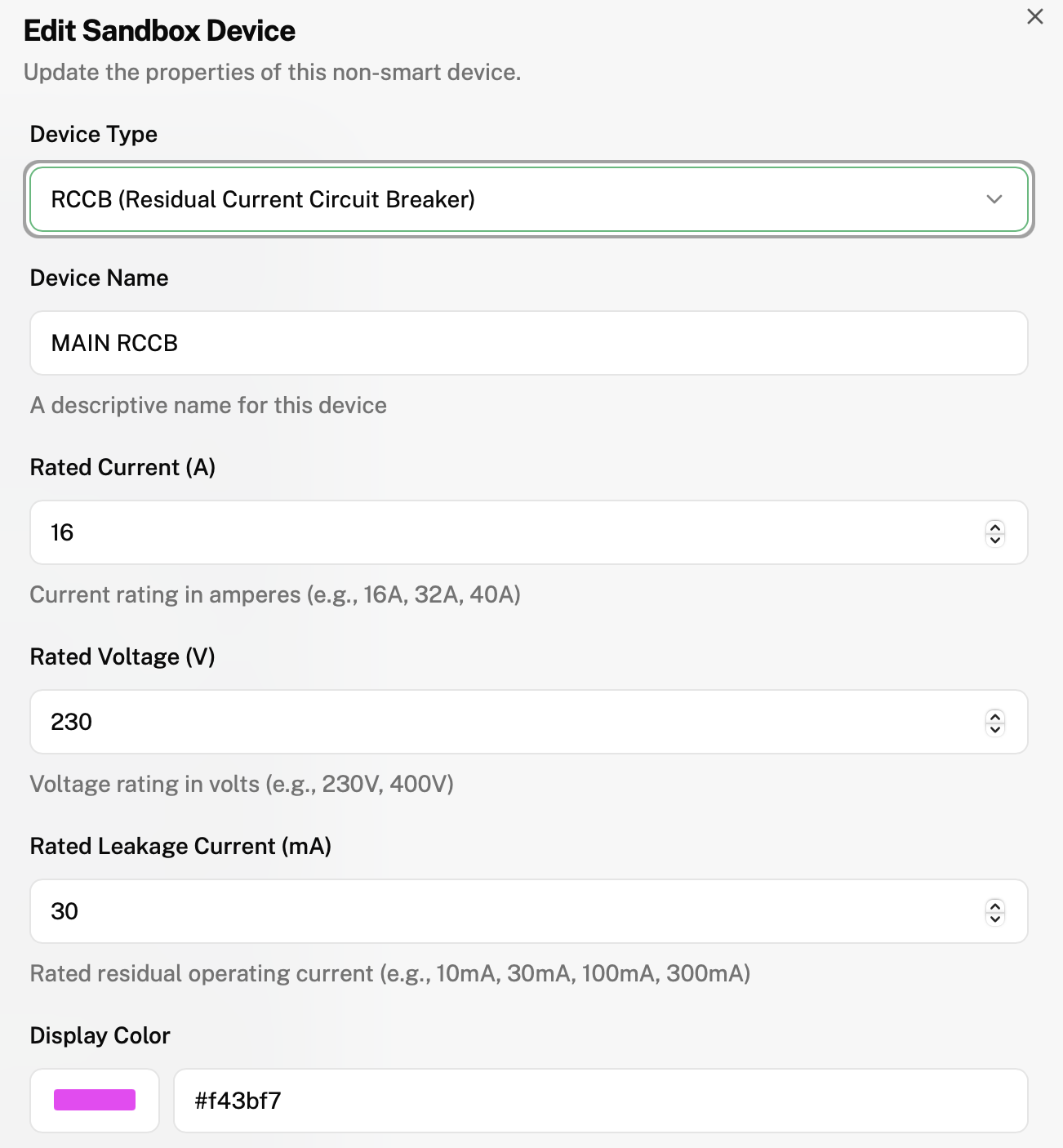Increase Rated Current with up arrow
Image resolution: width=1063 pixels, height=1148 pixels.
(994, 527)
